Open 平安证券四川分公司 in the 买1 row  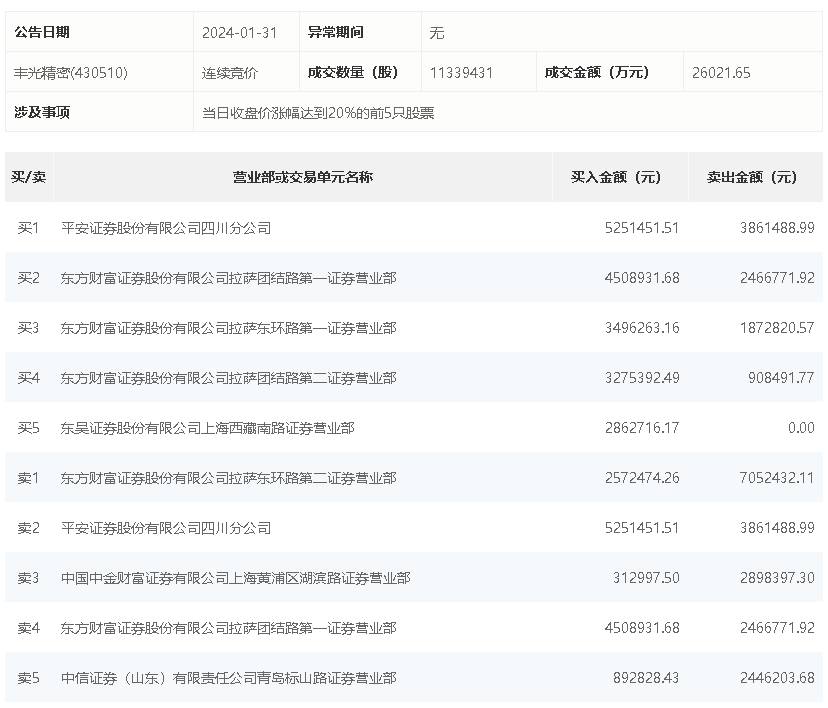coord(166,228)
